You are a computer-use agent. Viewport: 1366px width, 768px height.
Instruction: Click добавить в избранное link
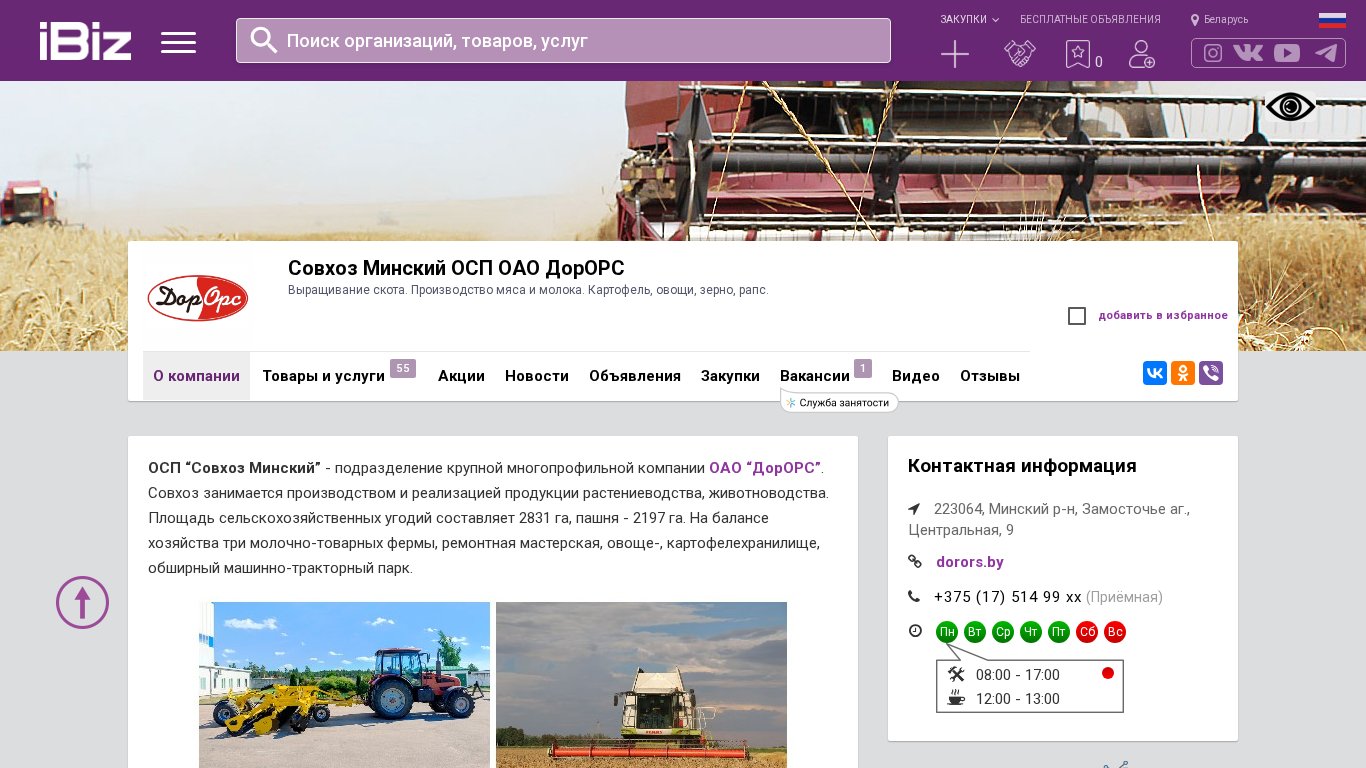pyautogui.click(x=1163, y=316)
